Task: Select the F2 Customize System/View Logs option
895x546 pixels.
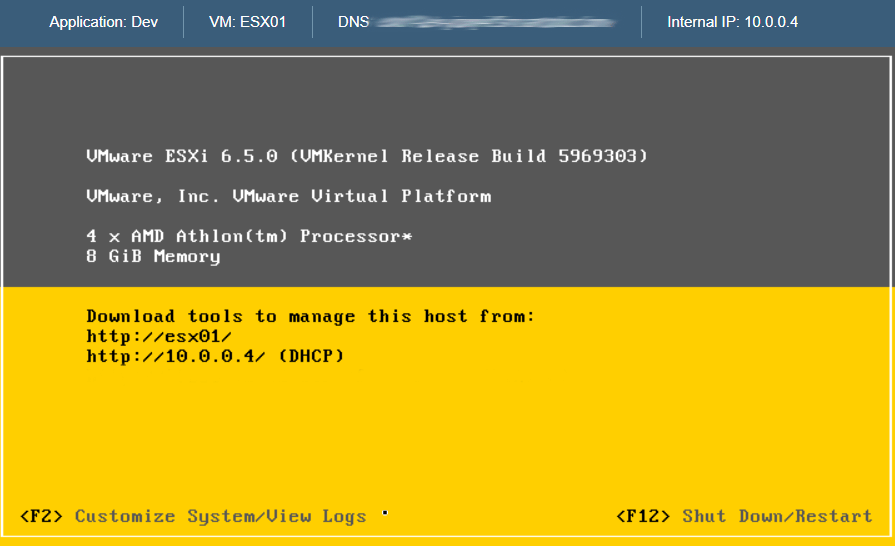Action: tap(193, 516)
